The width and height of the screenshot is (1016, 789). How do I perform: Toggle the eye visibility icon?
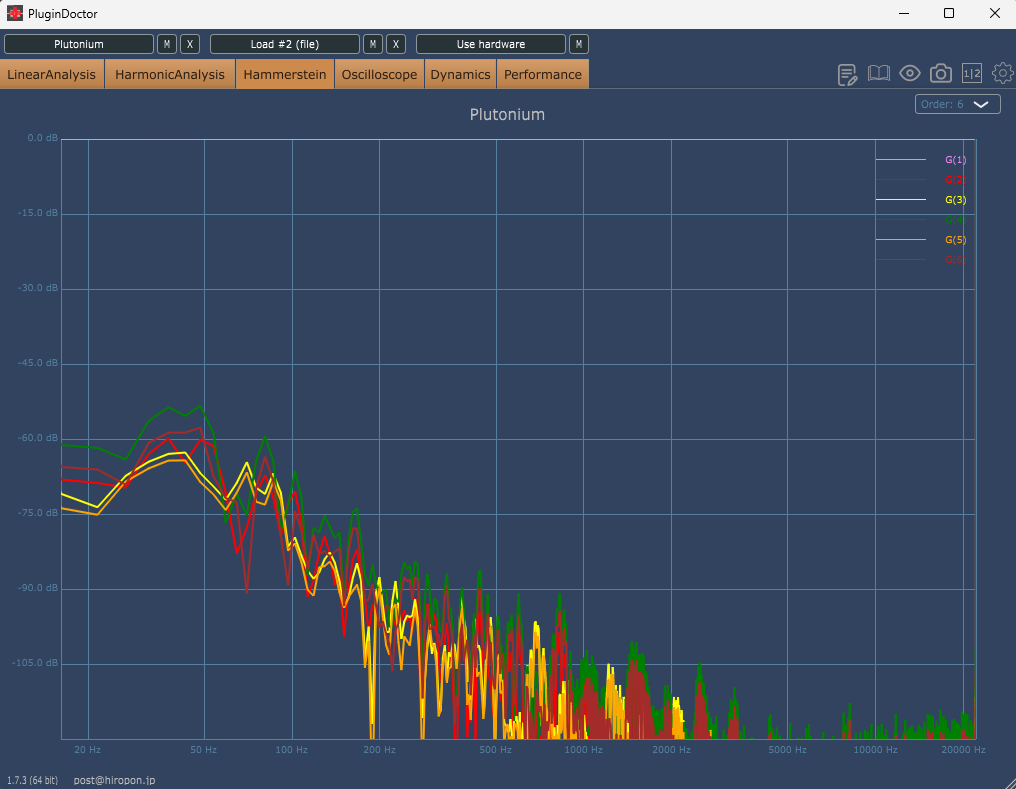tap(910, 74)
